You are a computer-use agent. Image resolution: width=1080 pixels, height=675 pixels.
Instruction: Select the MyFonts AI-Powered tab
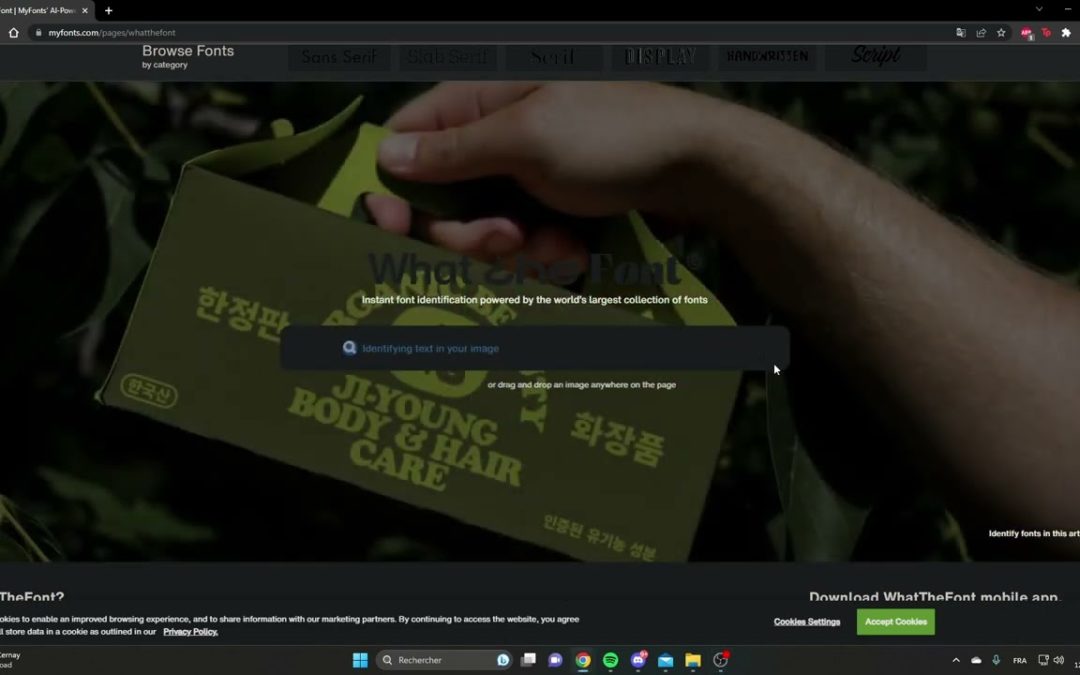point(38,10)
